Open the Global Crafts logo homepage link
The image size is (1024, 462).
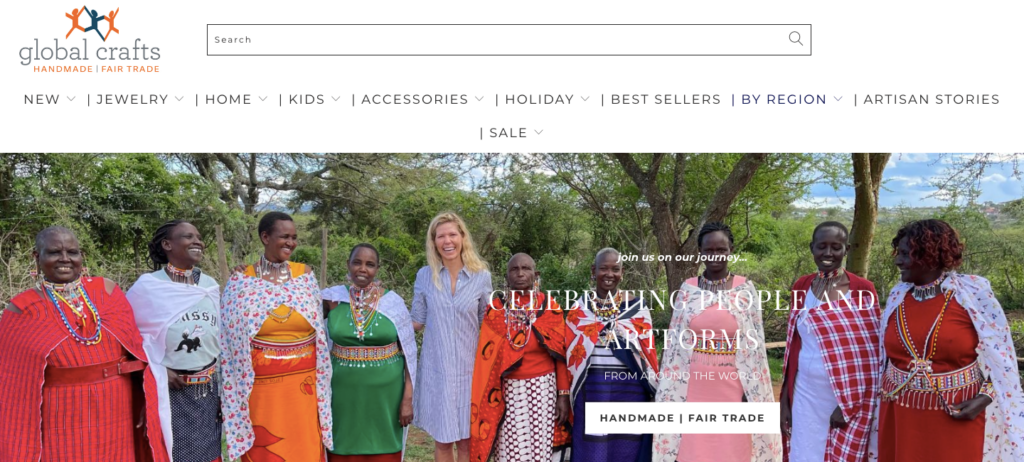[x=89, y=39]
